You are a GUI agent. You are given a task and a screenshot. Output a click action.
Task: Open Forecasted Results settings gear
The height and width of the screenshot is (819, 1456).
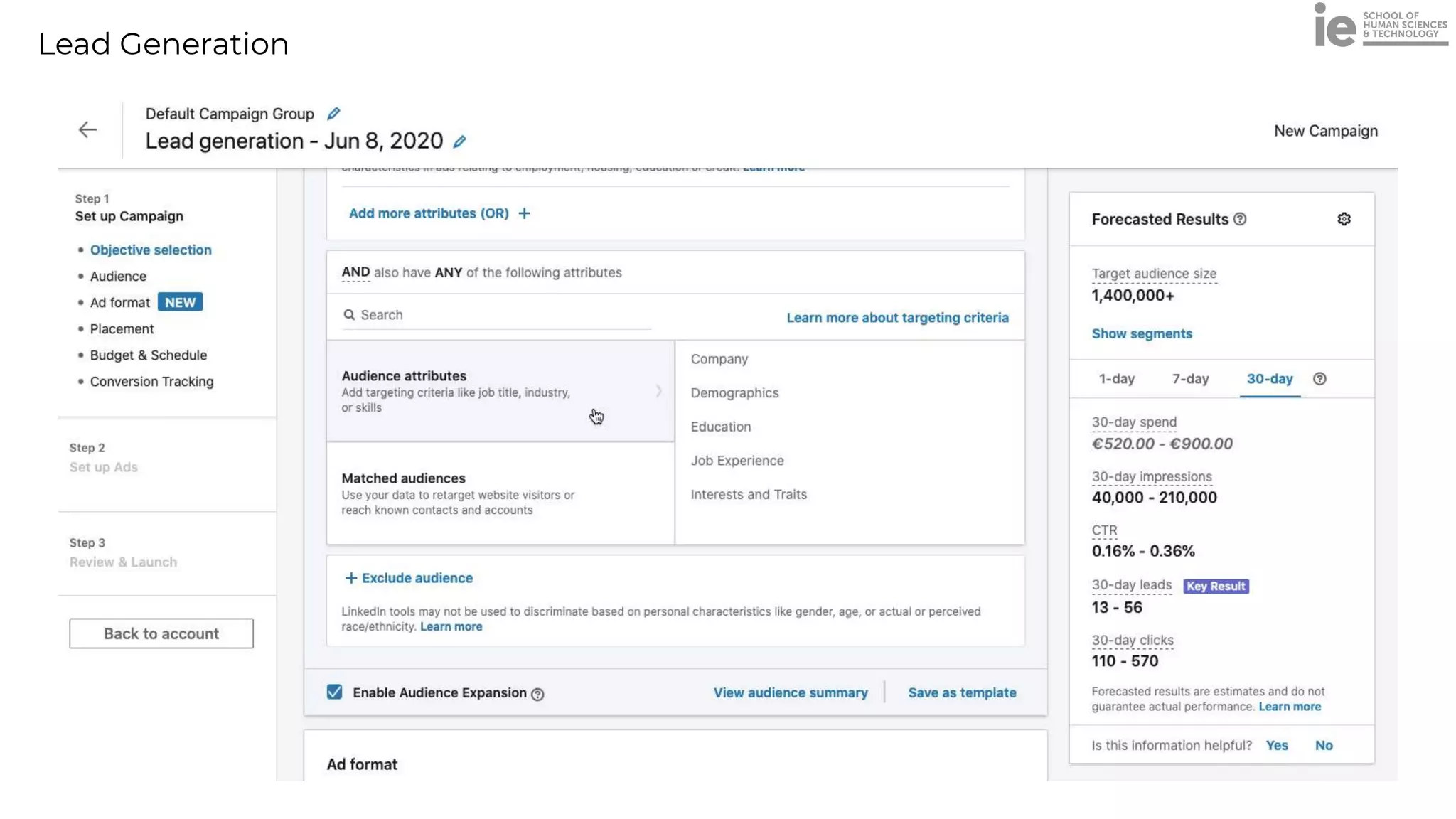click(x=1344, y=219)
